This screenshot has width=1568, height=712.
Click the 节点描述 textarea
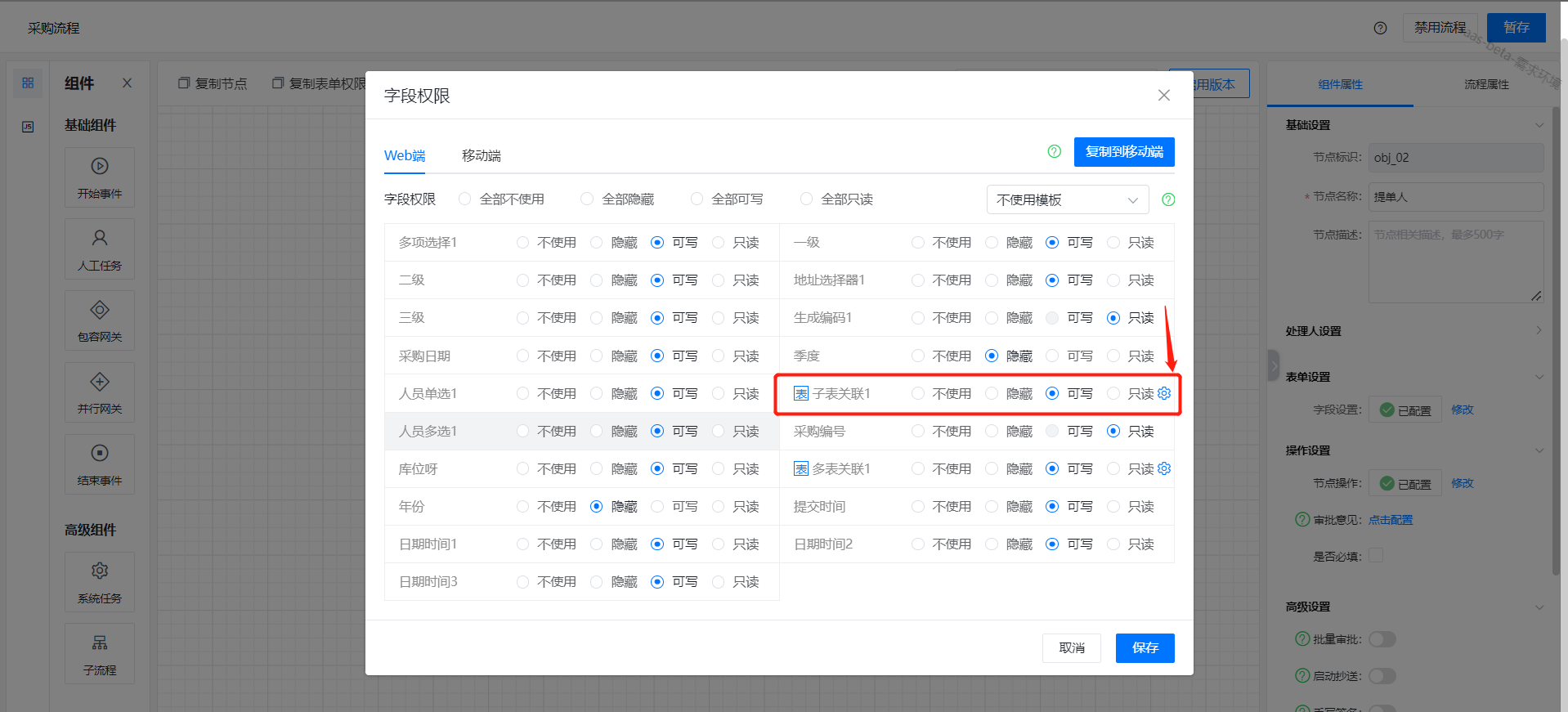click(x=1457, y=262)
